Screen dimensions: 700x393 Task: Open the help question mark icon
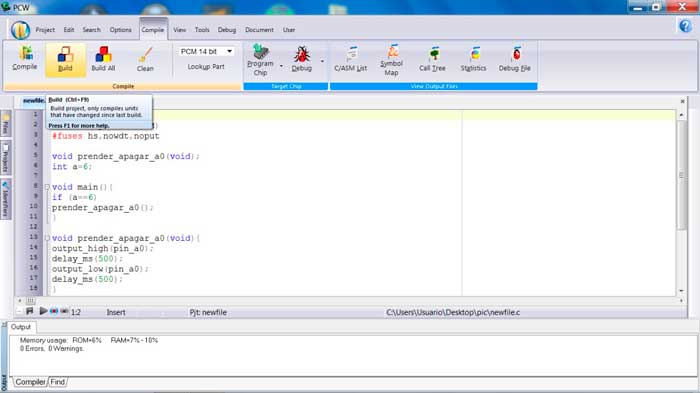click(x=685, y=26)
